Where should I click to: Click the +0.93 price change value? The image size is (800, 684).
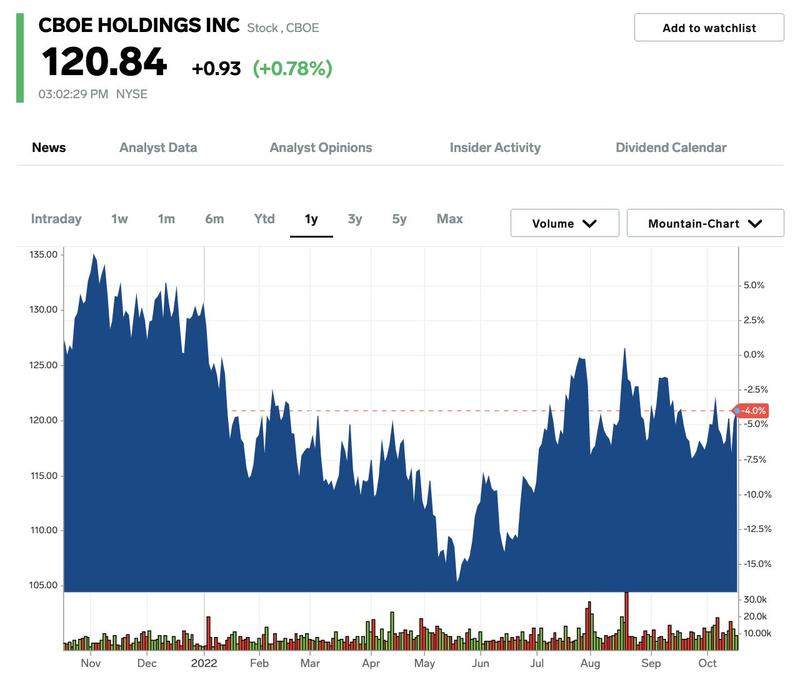point(216,68)
